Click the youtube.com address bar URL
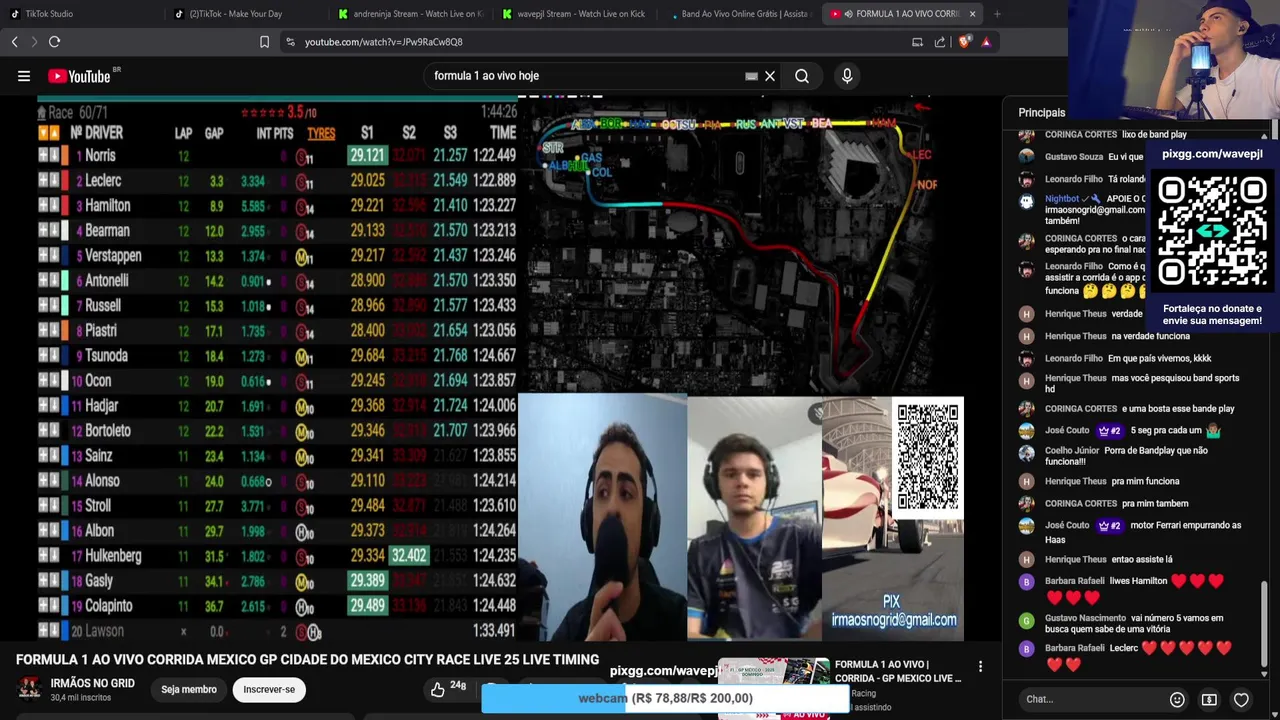 point(384,42)
